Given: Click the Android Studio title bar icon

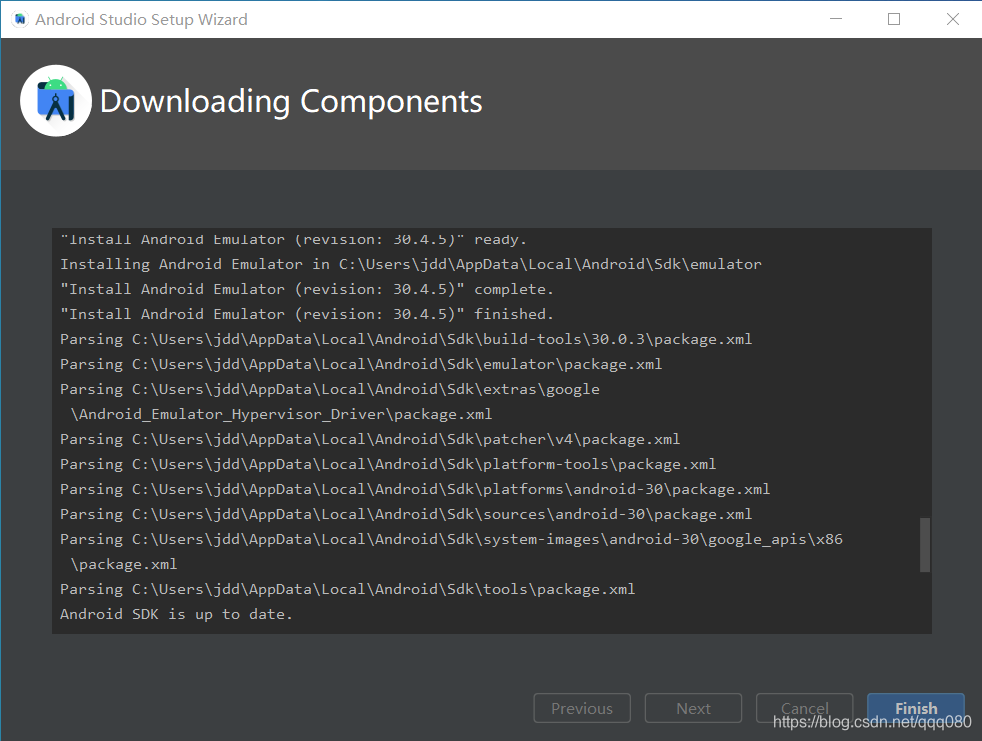Looking at the screenshot, I should [20, 19].
